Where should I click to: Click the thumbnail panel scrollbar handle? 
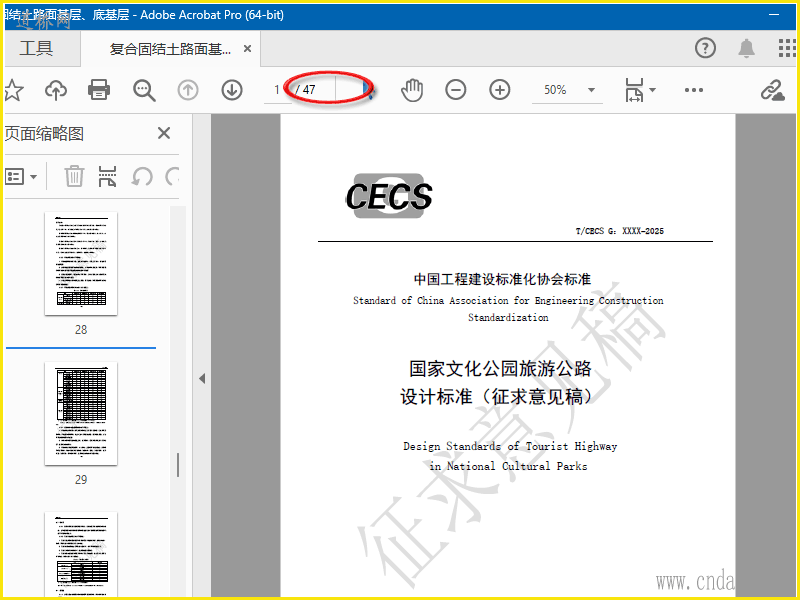coord(178,465)
